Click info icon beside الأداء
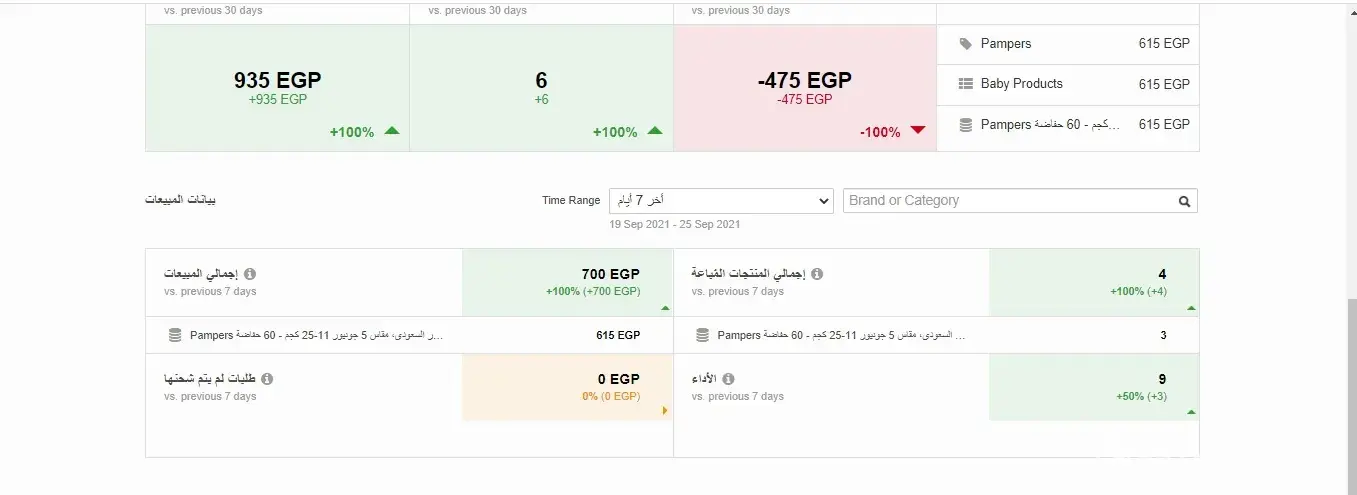 (728, 380)
